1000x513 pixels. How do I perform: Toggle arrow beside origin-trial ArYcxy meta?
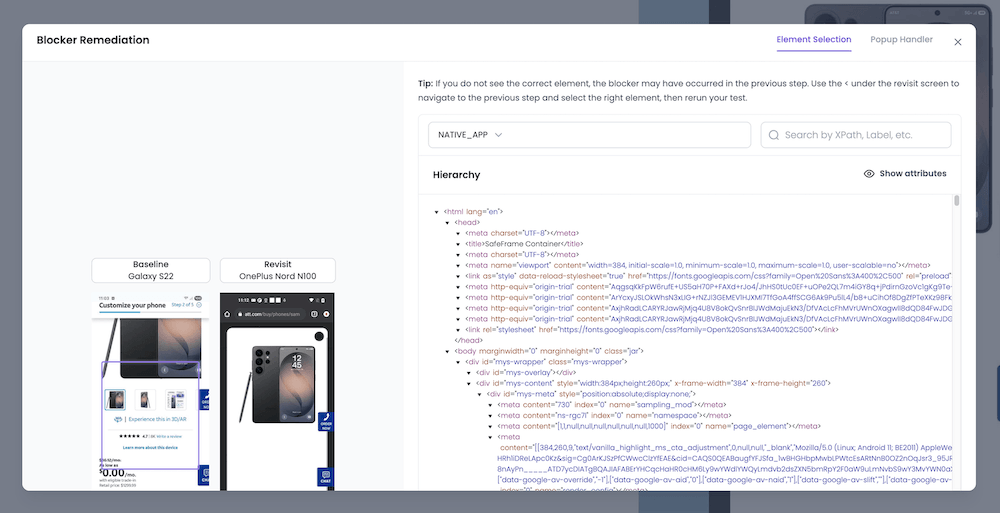tap(458, 298)
